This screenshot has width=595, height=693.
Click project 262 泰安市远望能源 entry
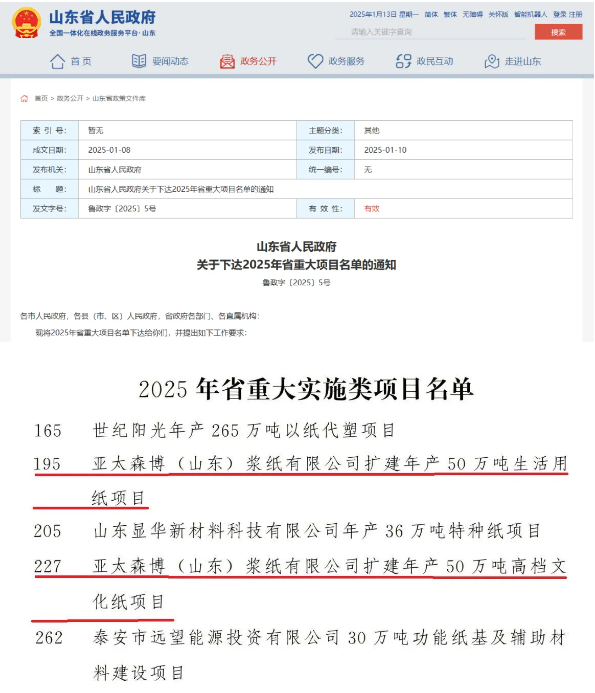click(x=301, y=655)
